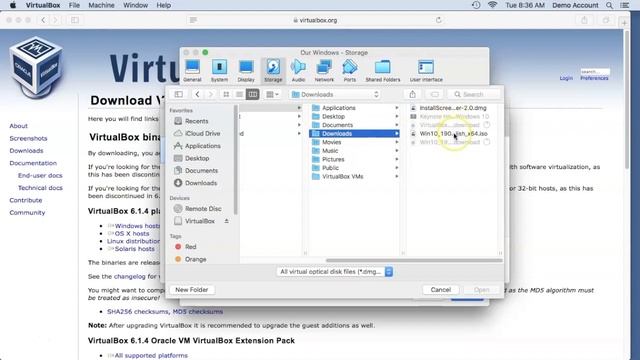The image size is (640, 360).
Task: Open Machine menu in menu bar
Action: tap(102, 5)
